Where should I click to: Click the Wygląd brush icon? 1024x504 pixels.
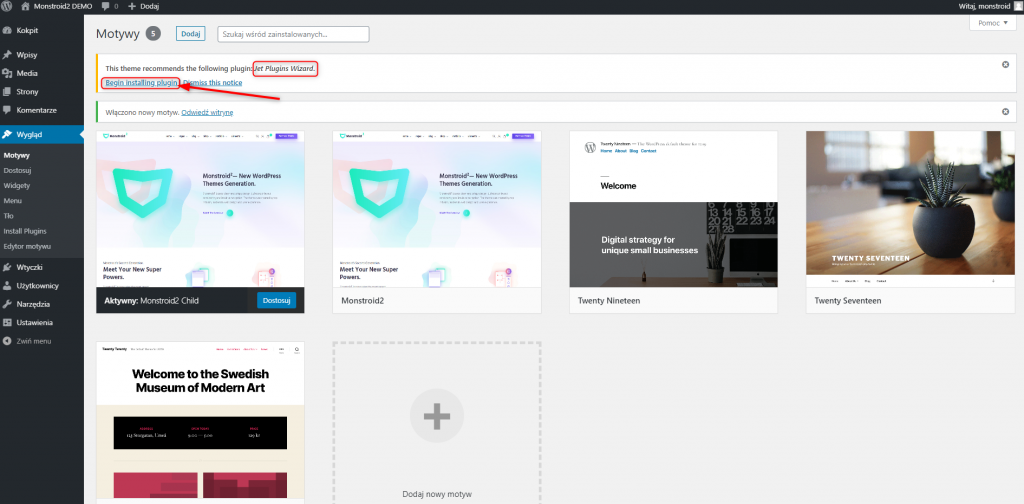pyautogui.click(x=7, y=134)
